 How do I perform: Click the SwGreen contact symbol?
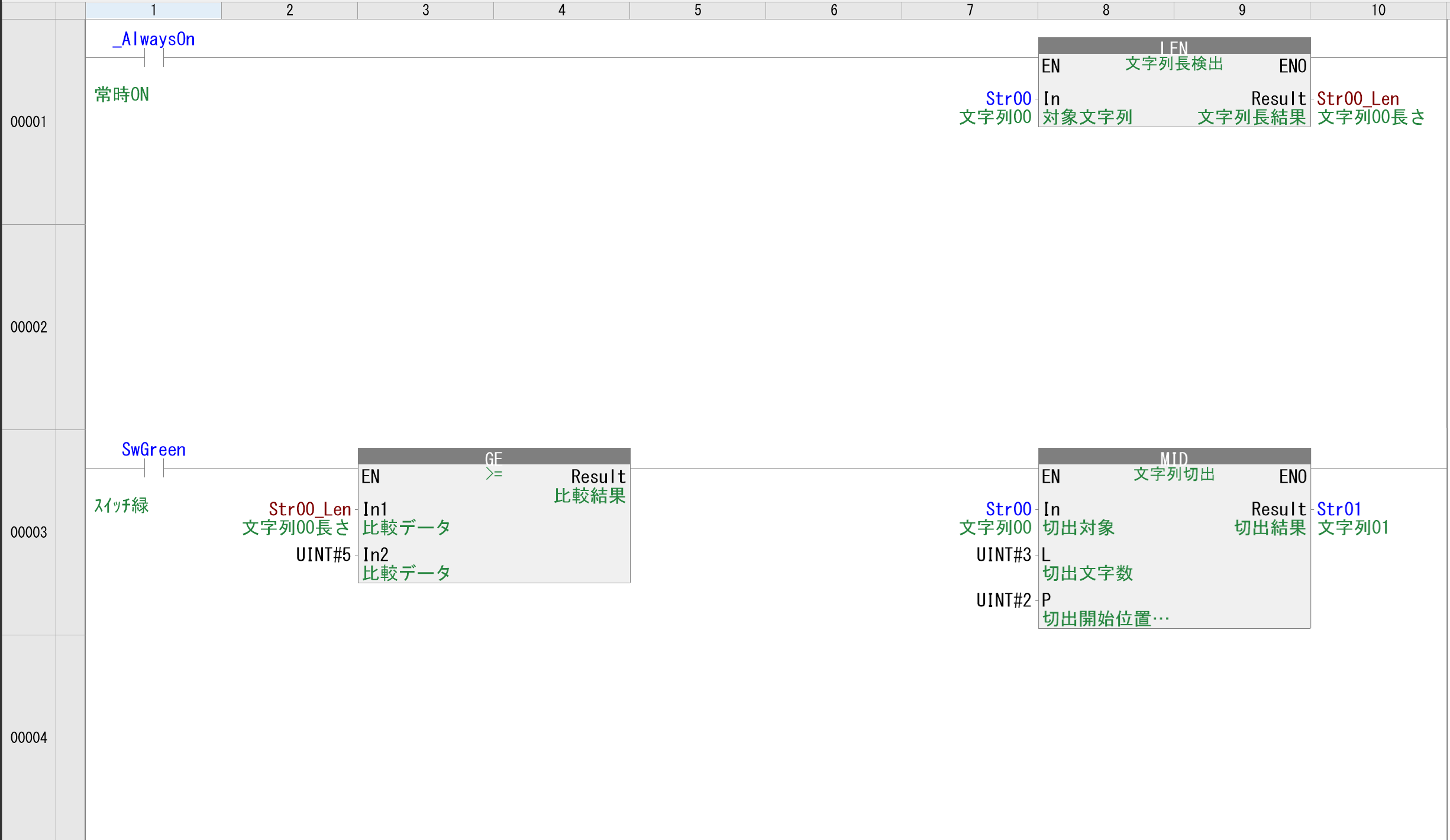[154, 469]
